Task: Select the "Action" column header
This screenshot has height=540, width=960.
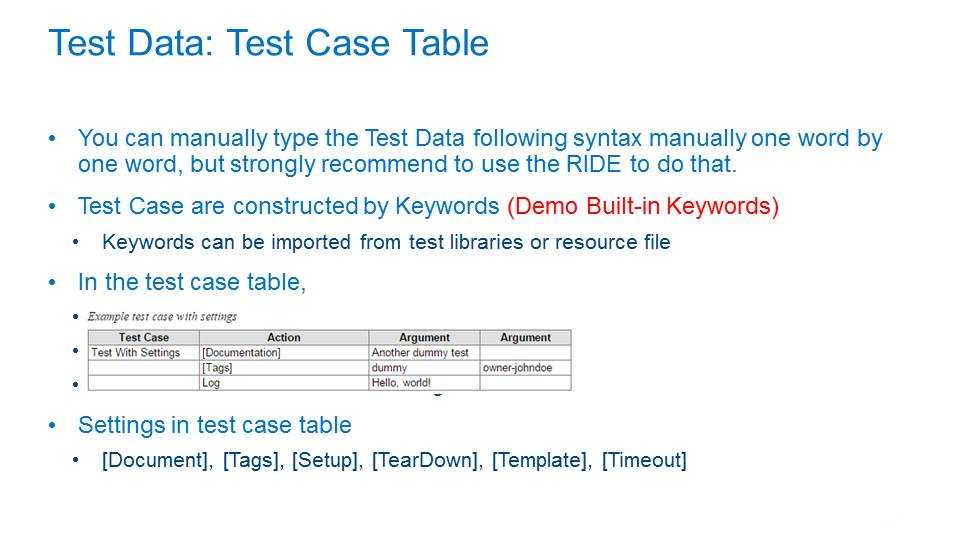Action: 283,338
